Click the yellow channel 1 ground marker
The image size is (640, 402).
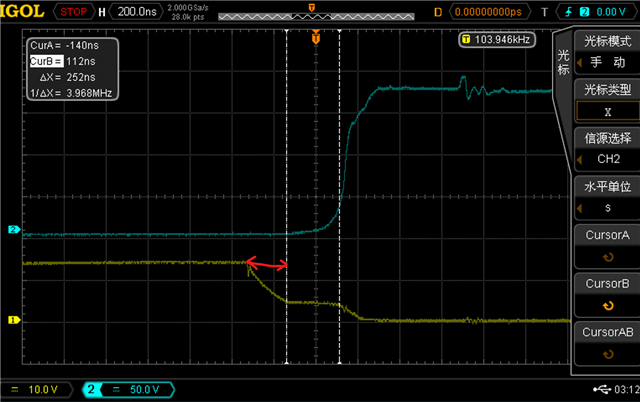(x=14, y=320)
